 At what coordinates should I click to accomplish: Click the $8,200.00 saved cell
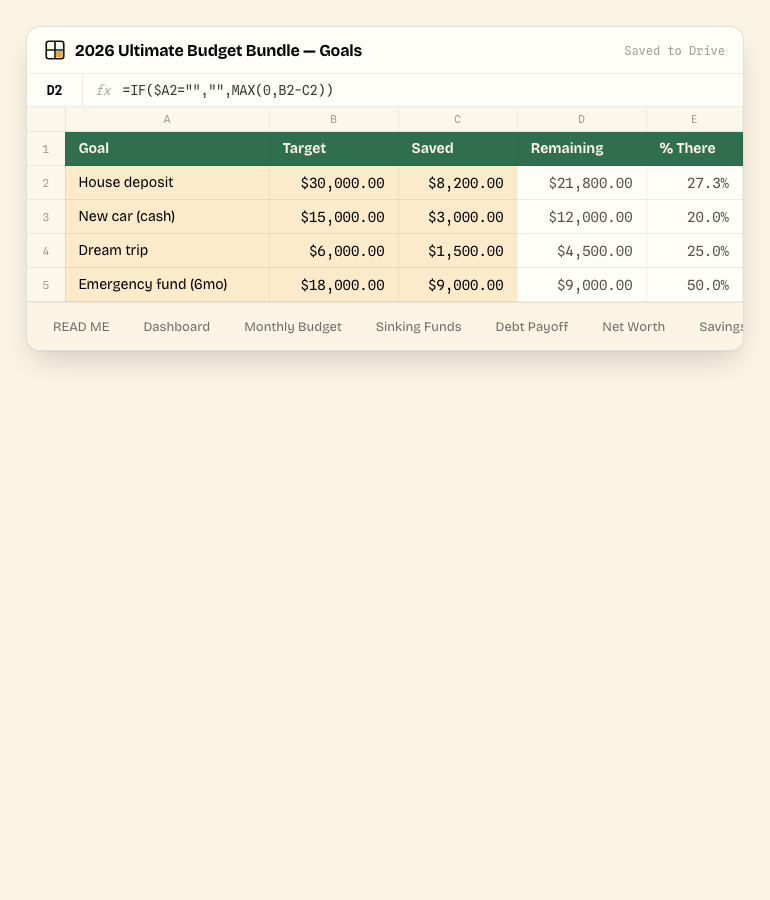click(x=457, y=183)
